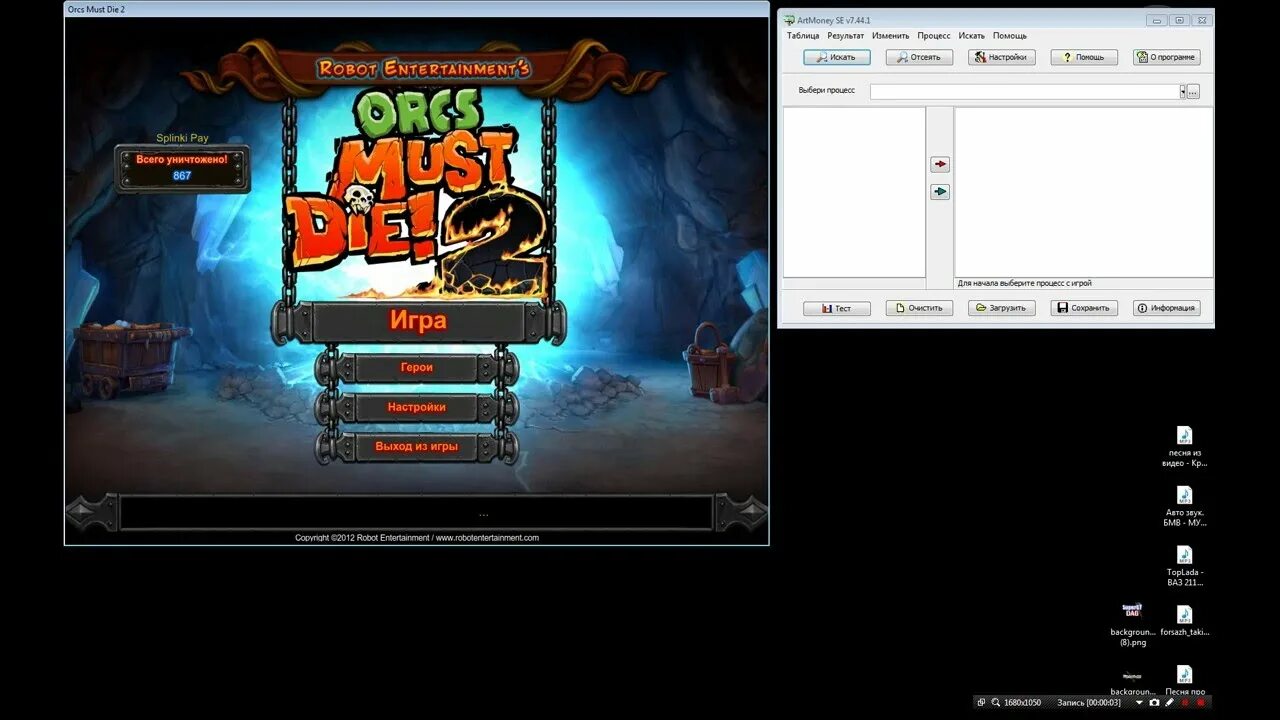Open the Процесс menu
The width and height of the screenshot is (1280, 720).
coord(934,36)
